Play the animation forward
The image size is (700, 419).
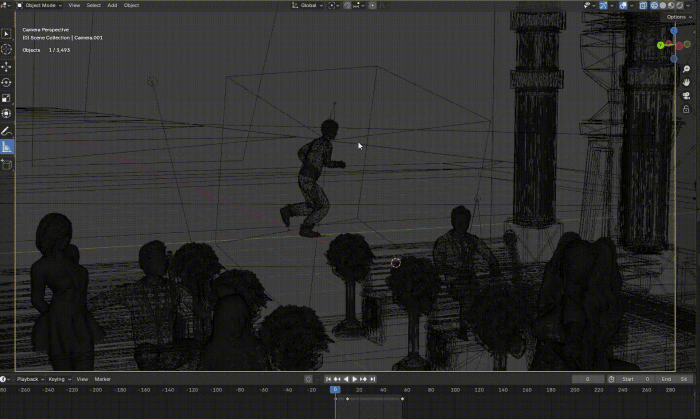(x=354, y=379)
